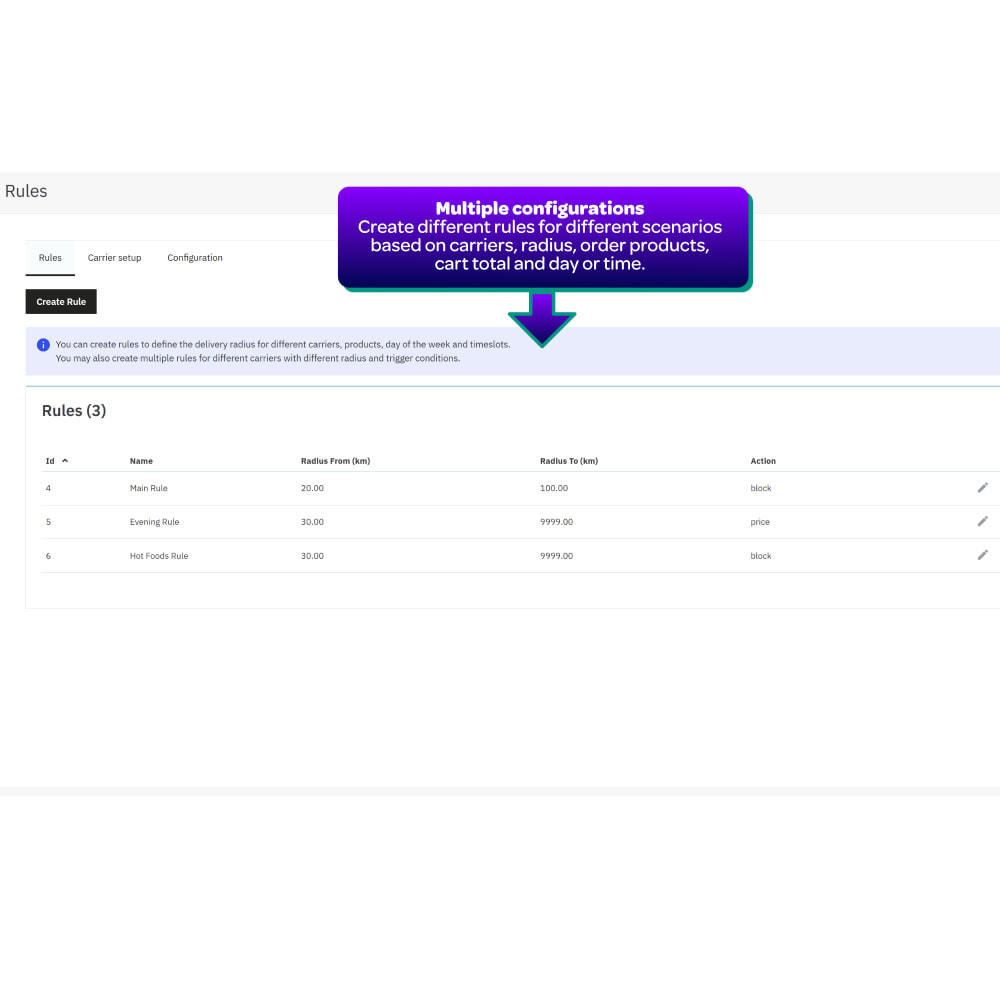
Task: Sort rules by the Name column header
Action: [x=141, y=461]
